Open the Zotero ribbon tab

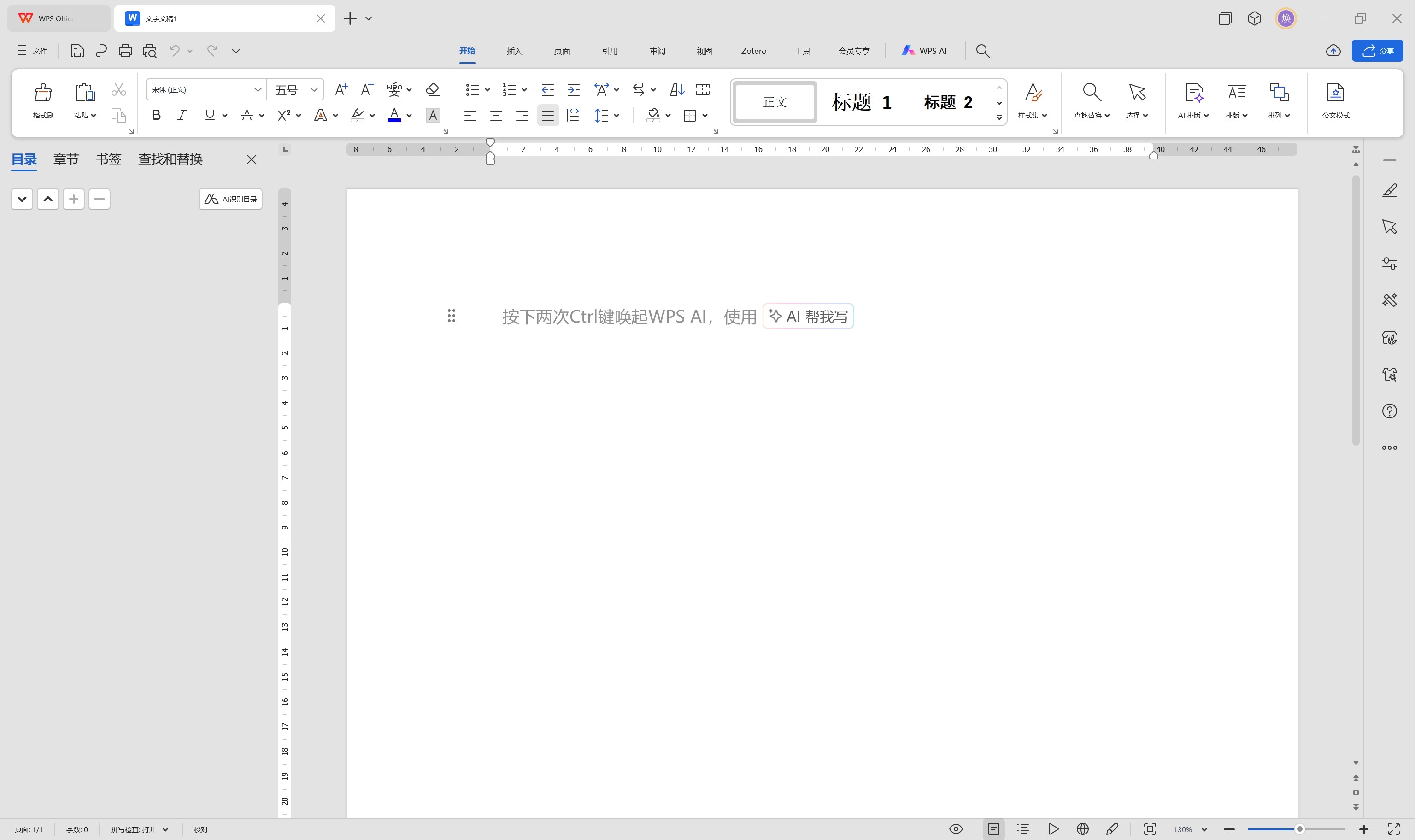(754, 51)
